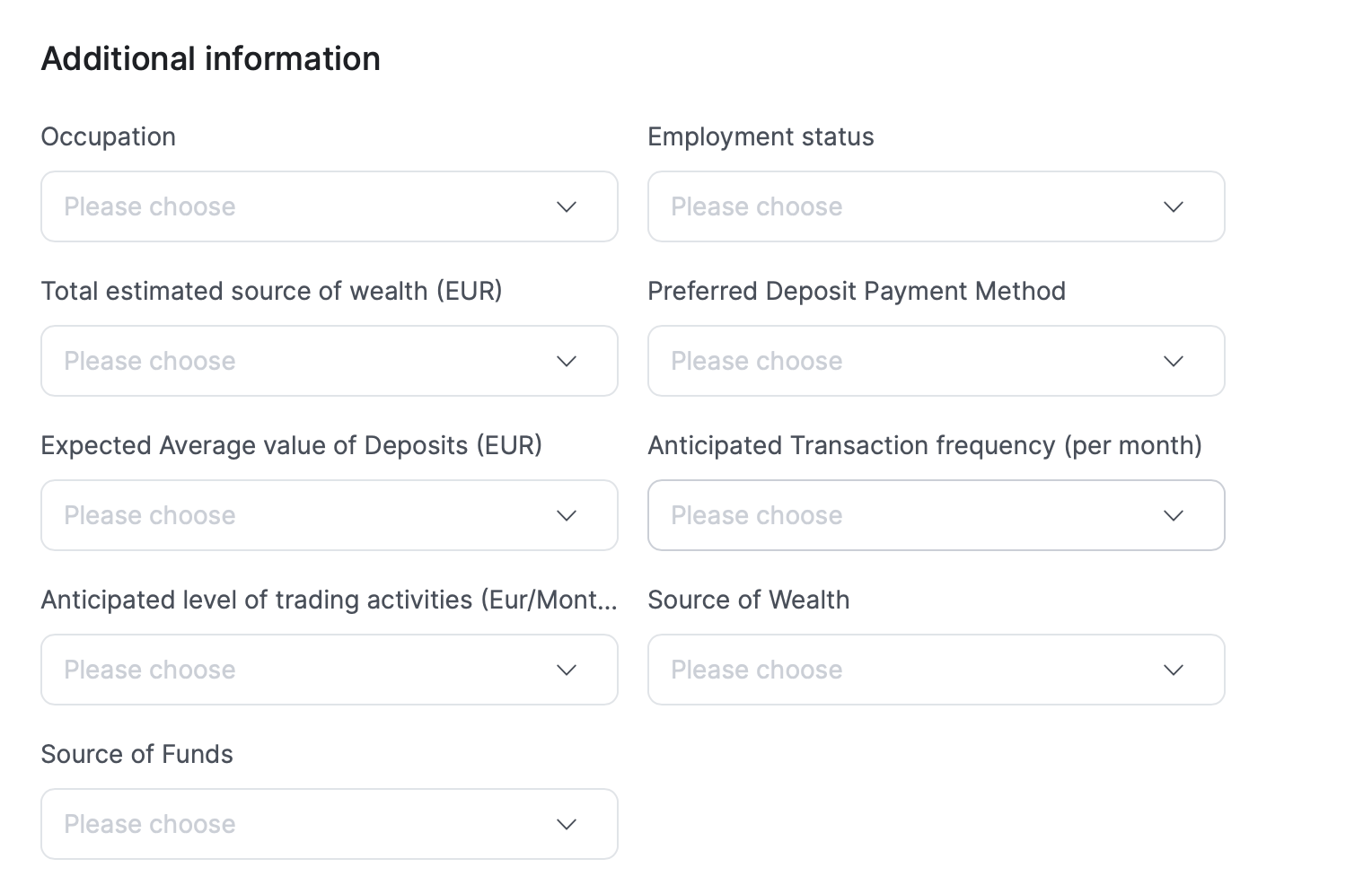1372x885 pixels.
Task: Click the chevron in Occupation field
Action: tap(567, 206)
